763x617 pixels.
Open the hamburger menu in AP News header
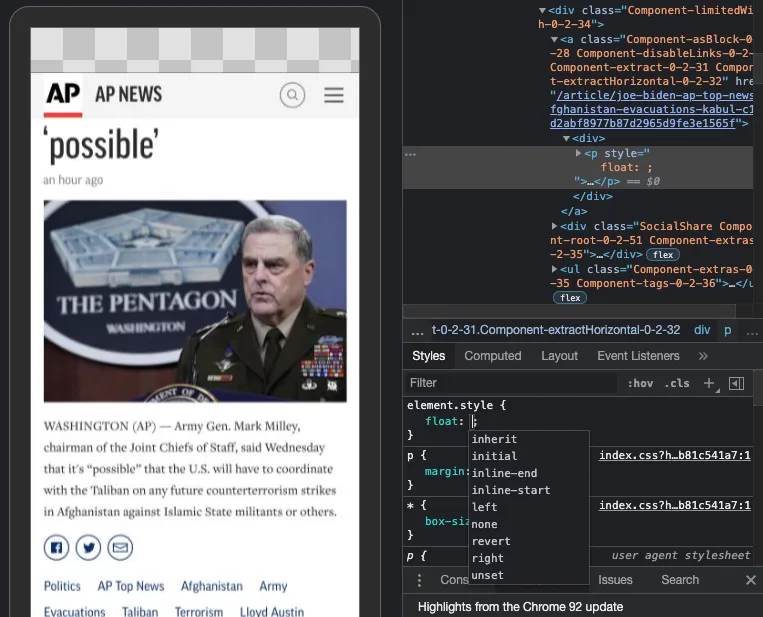click(x=334, y=95)
